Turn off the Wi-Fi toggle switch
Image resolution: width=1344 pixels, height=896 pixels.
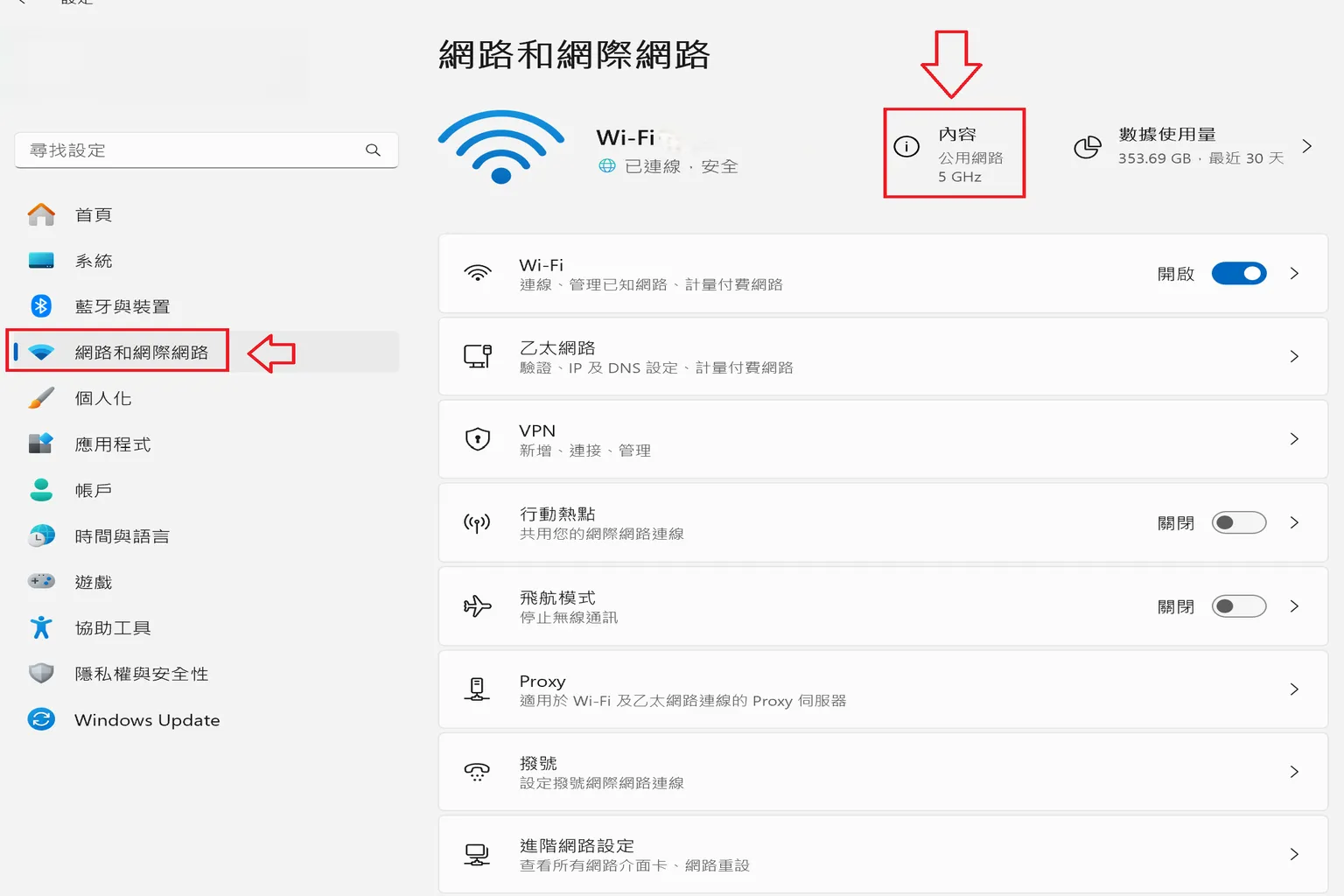pos(1239,274)
